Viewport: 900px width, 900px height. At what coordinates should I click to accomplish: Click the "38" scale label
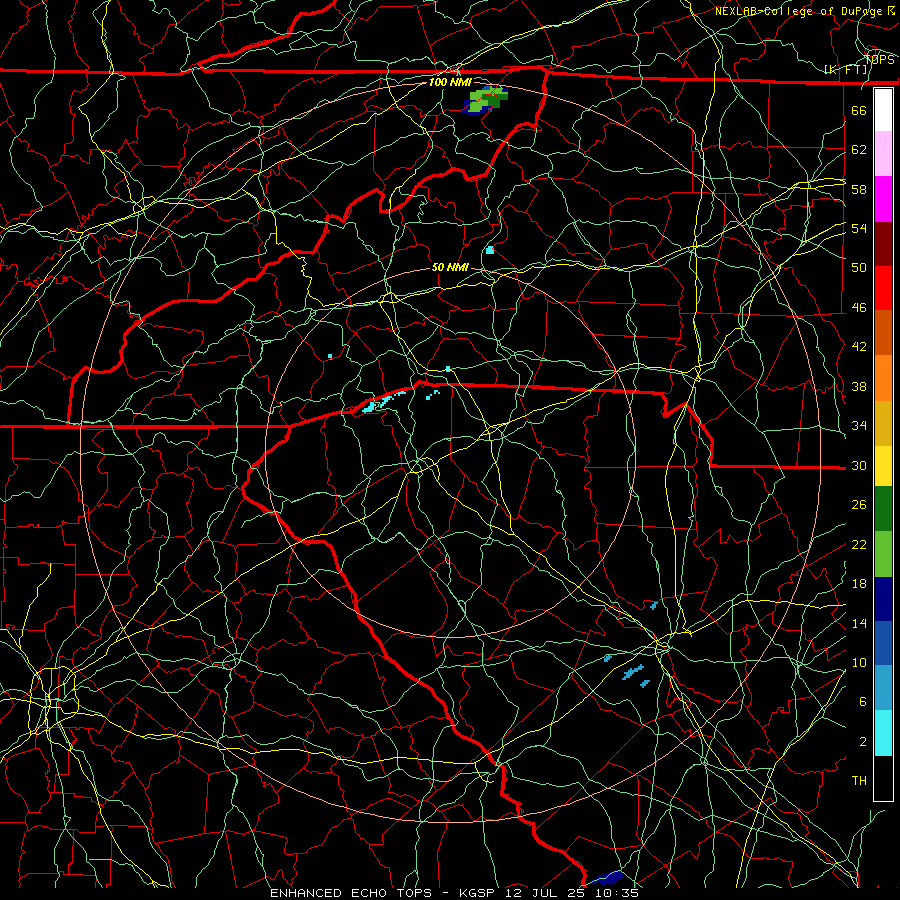[859, 386]
